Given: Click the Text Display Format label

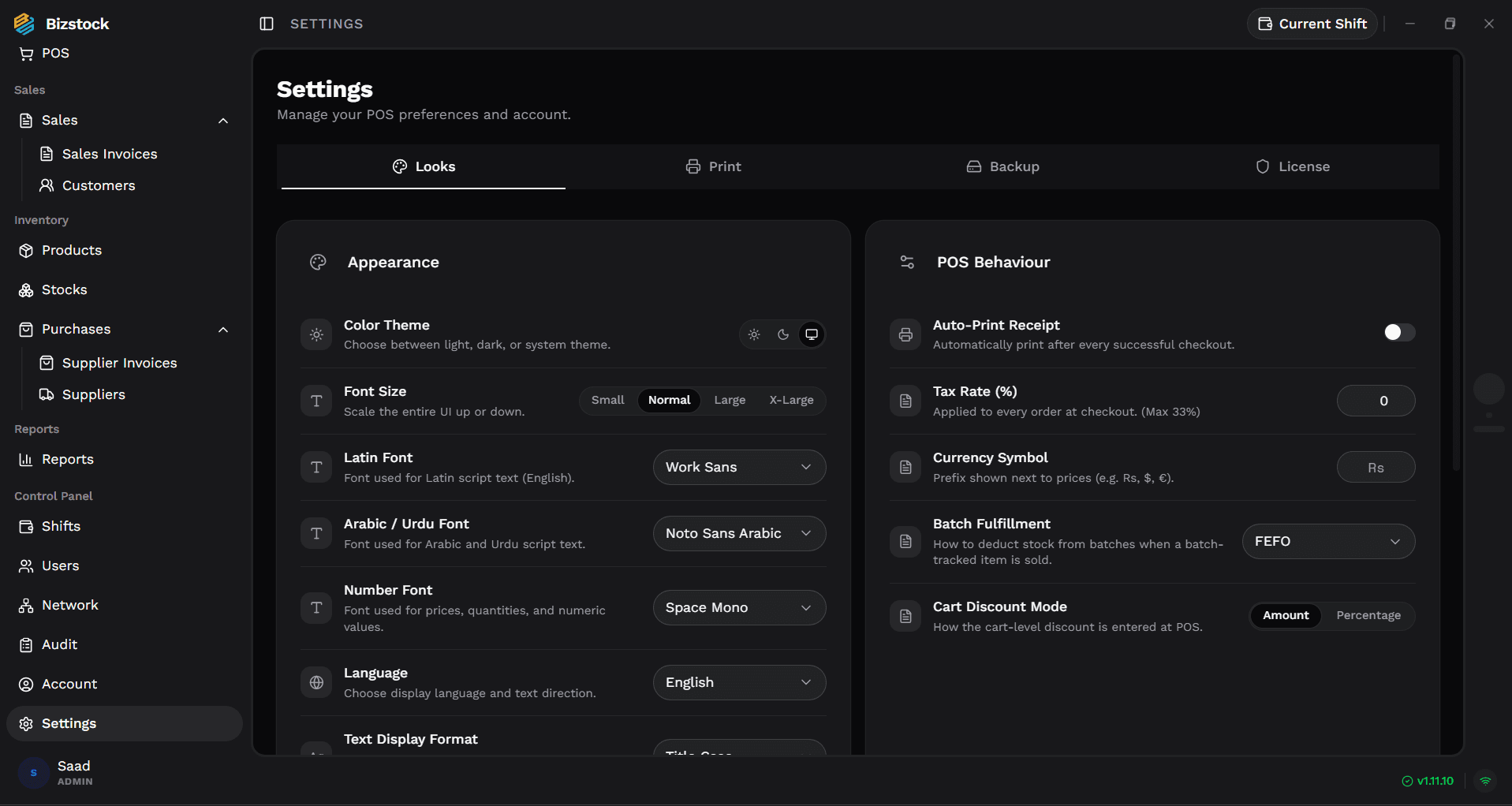Looking at the screenshot, I should click(x=411, y=739).
